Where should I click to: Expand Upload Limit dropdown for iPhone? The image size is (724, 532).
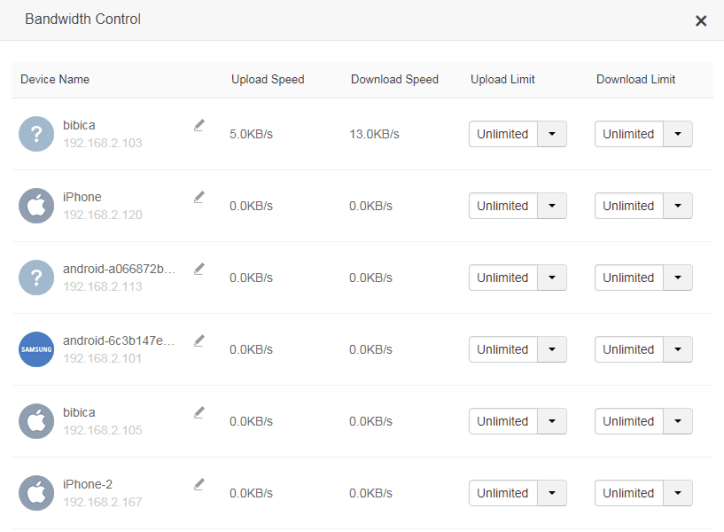pos(552,206)
